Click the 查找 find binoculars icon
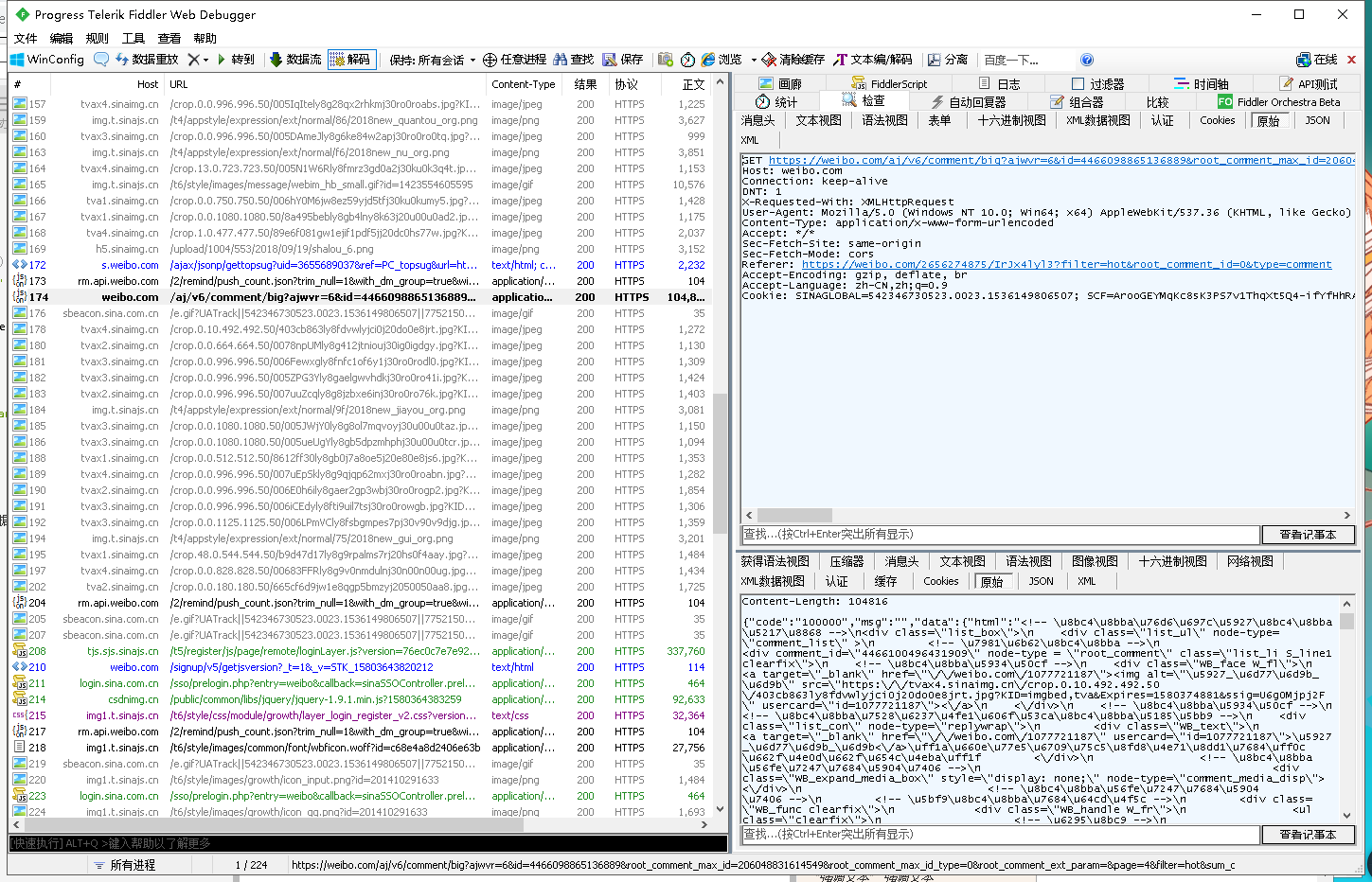The width and height of the screenshot is (1372, 882). coord(561,60)
